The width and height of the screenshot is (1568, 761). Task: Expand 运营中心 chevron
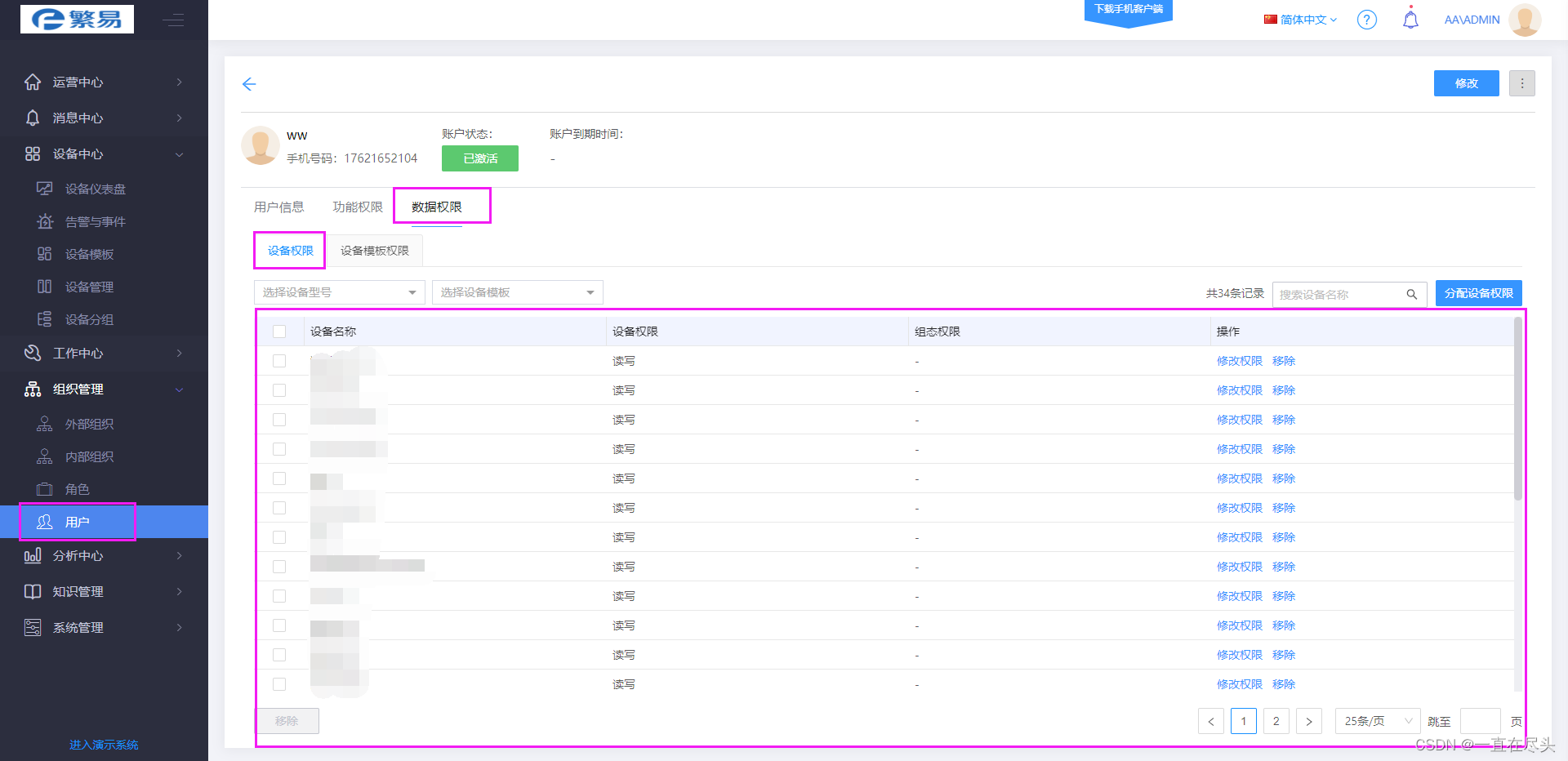179,82
